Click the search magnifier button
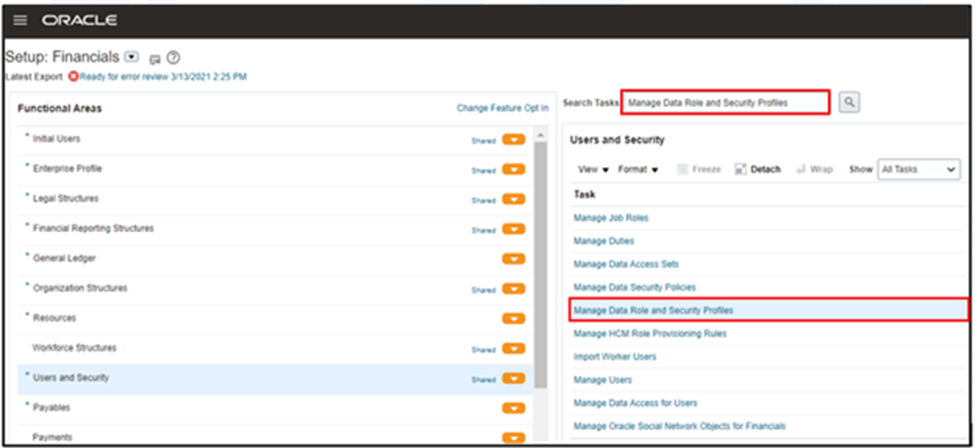 point(849,103)
